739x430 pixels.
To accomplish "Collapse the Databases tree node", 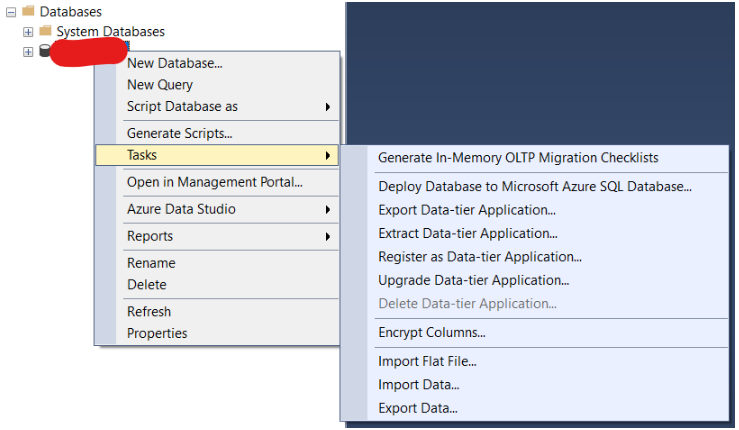I will tap(10, 11).
